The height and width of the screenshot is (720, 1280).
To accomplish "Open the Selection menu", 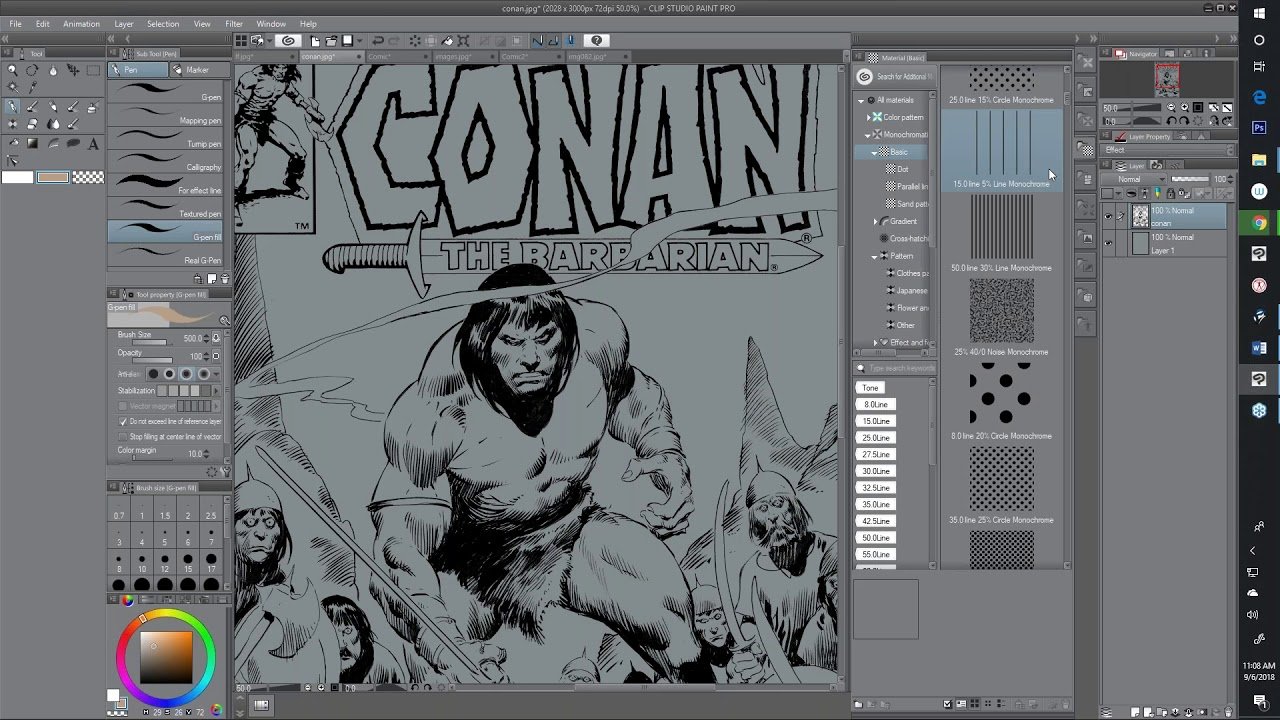I will [x=163, y=23].
